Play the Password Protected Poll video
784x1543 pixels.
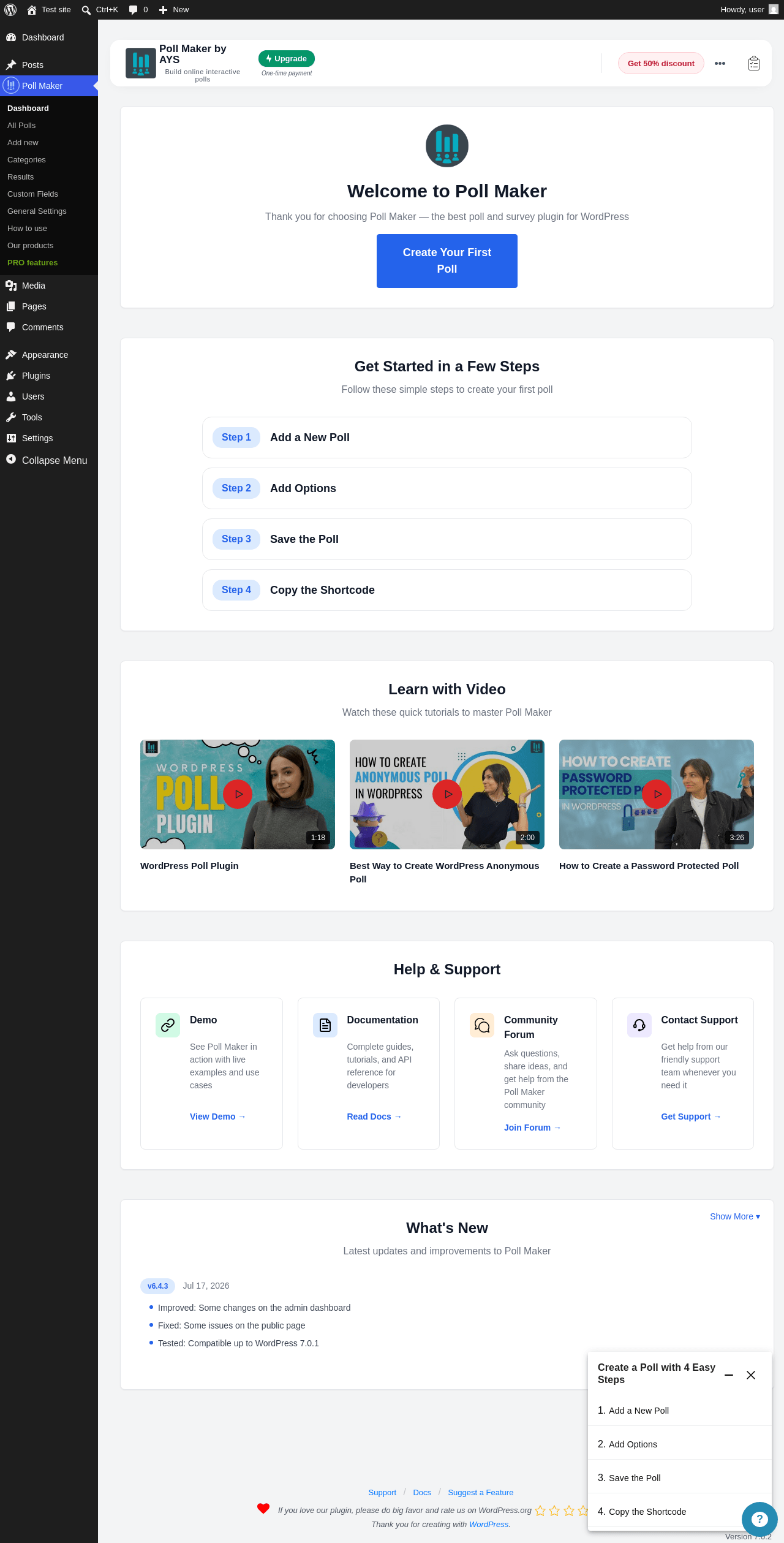pyautogui.click(x=657, y=794)
